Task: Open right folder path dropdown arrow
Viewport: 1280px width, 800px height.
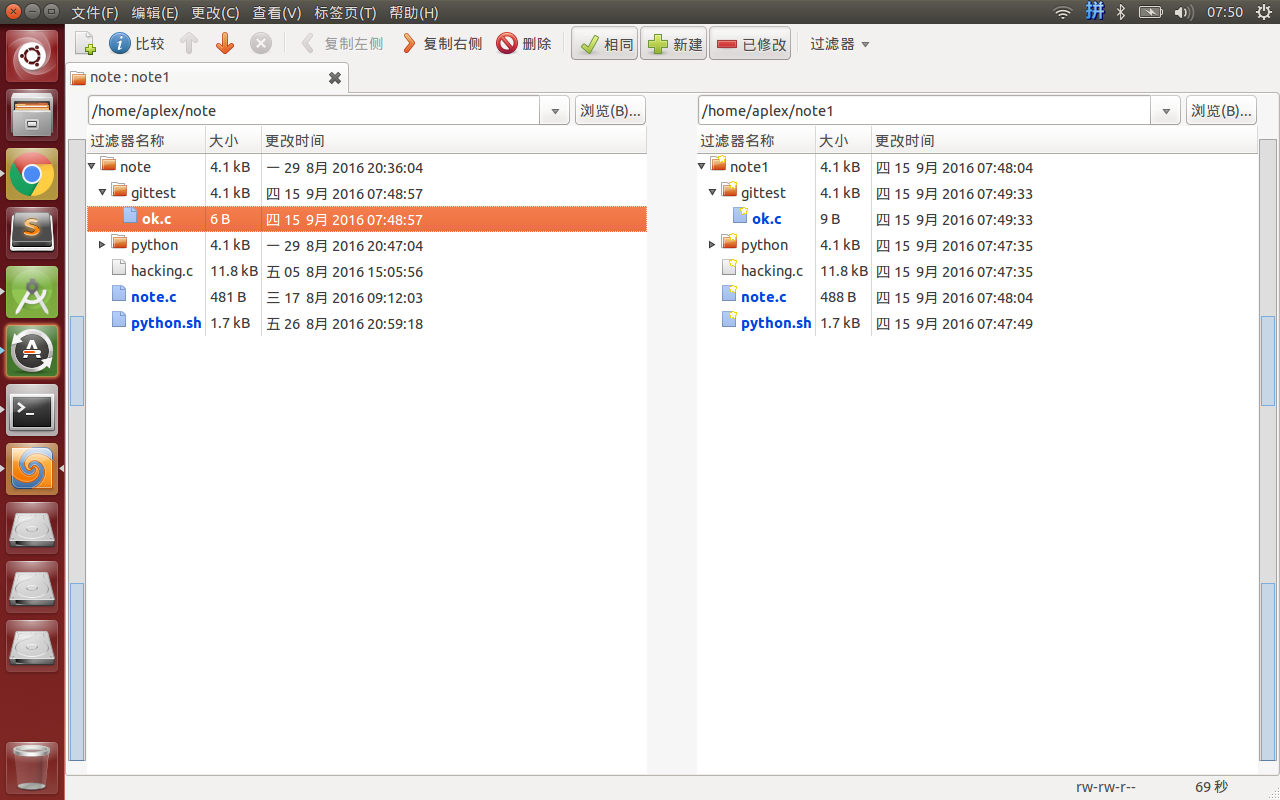Action: (x=1165, y=111)
